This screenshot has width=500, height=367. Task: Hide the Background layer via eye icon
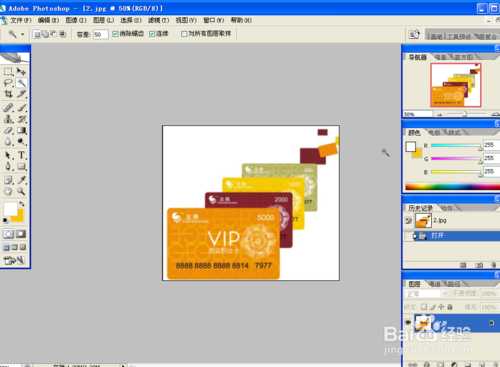pos(408,322)
